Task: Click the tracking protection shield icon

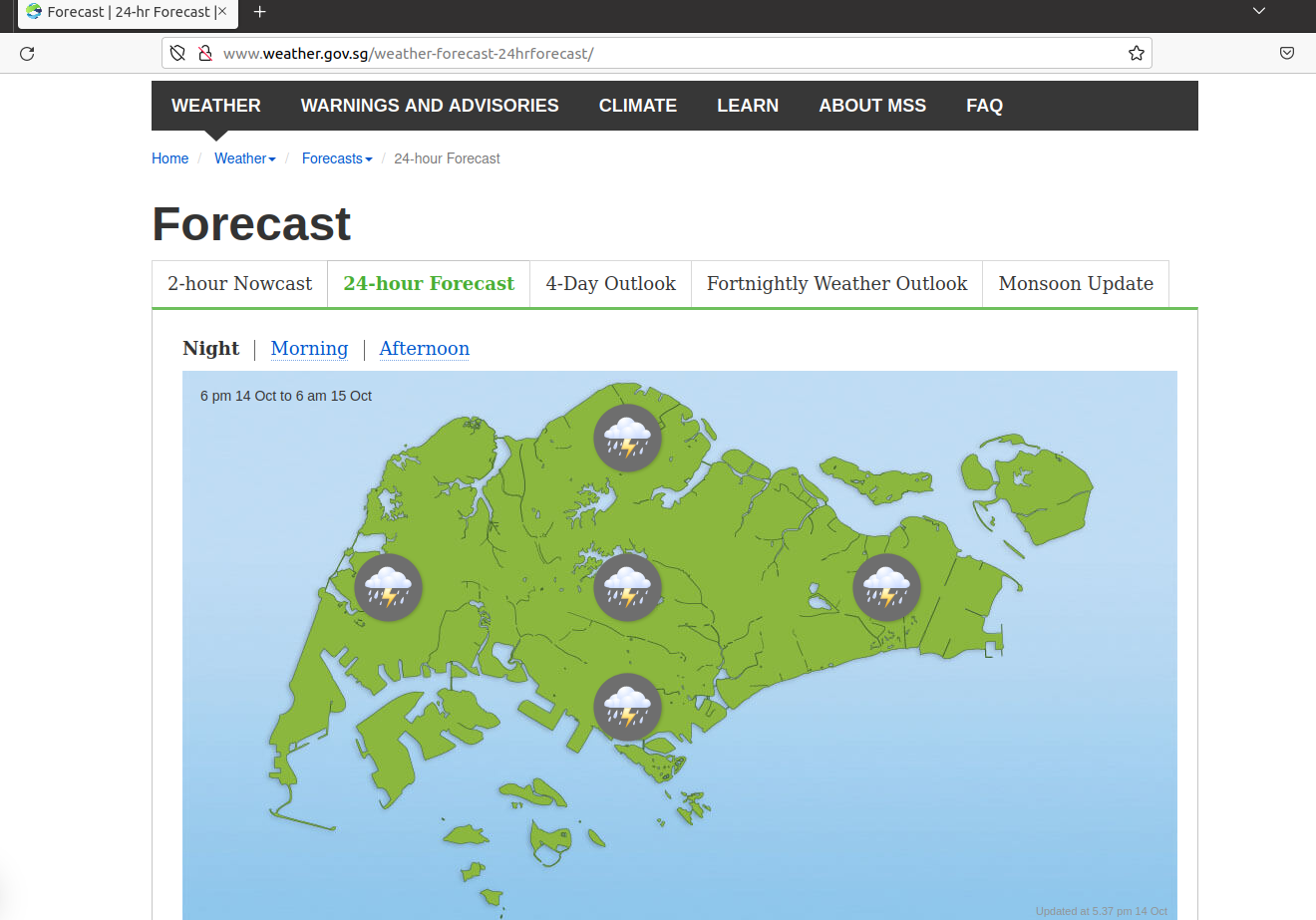Action: click(x=178, y=53)
